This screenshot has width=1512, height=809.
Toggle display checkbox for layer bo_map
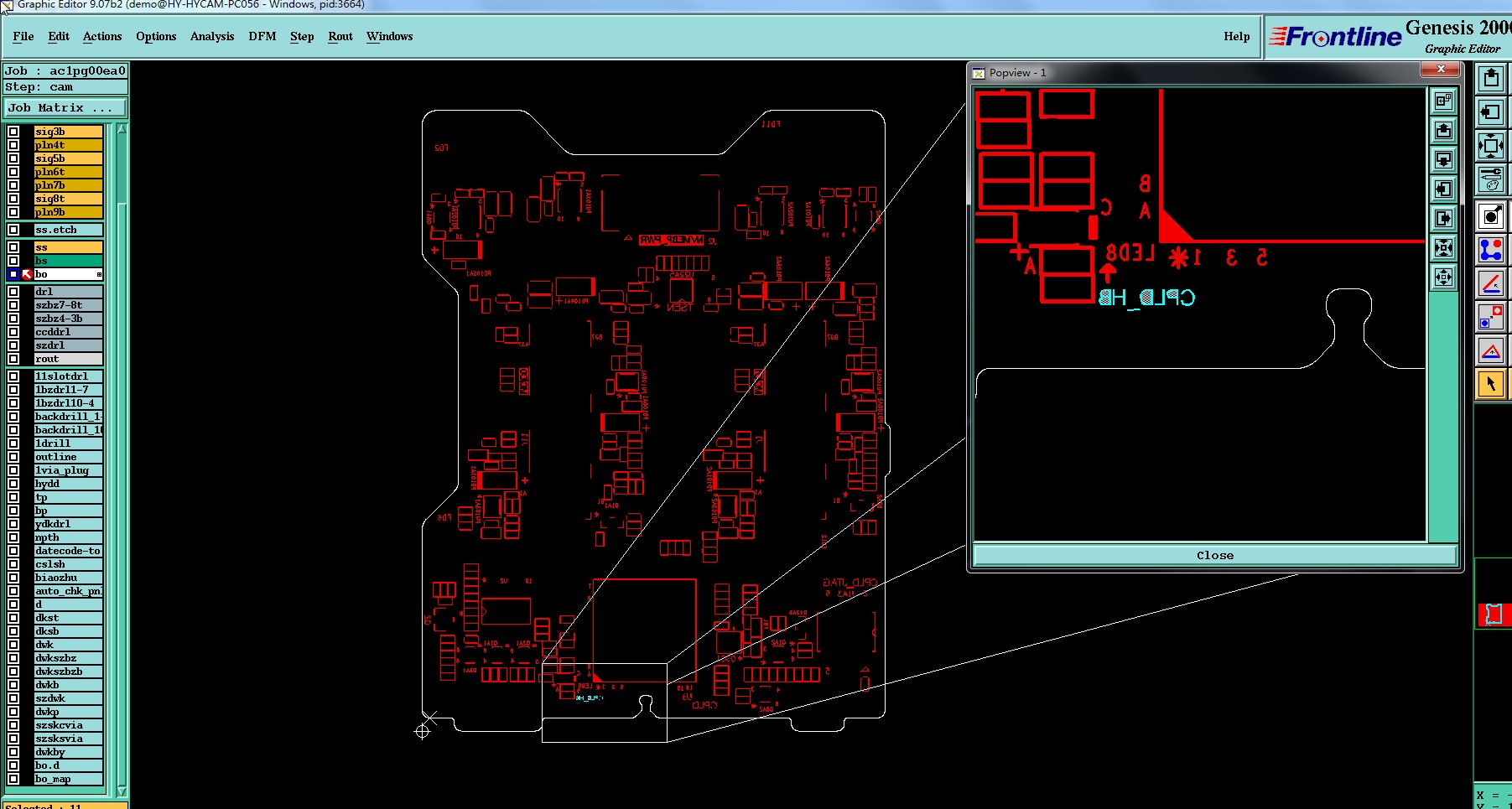click(13, 779)
